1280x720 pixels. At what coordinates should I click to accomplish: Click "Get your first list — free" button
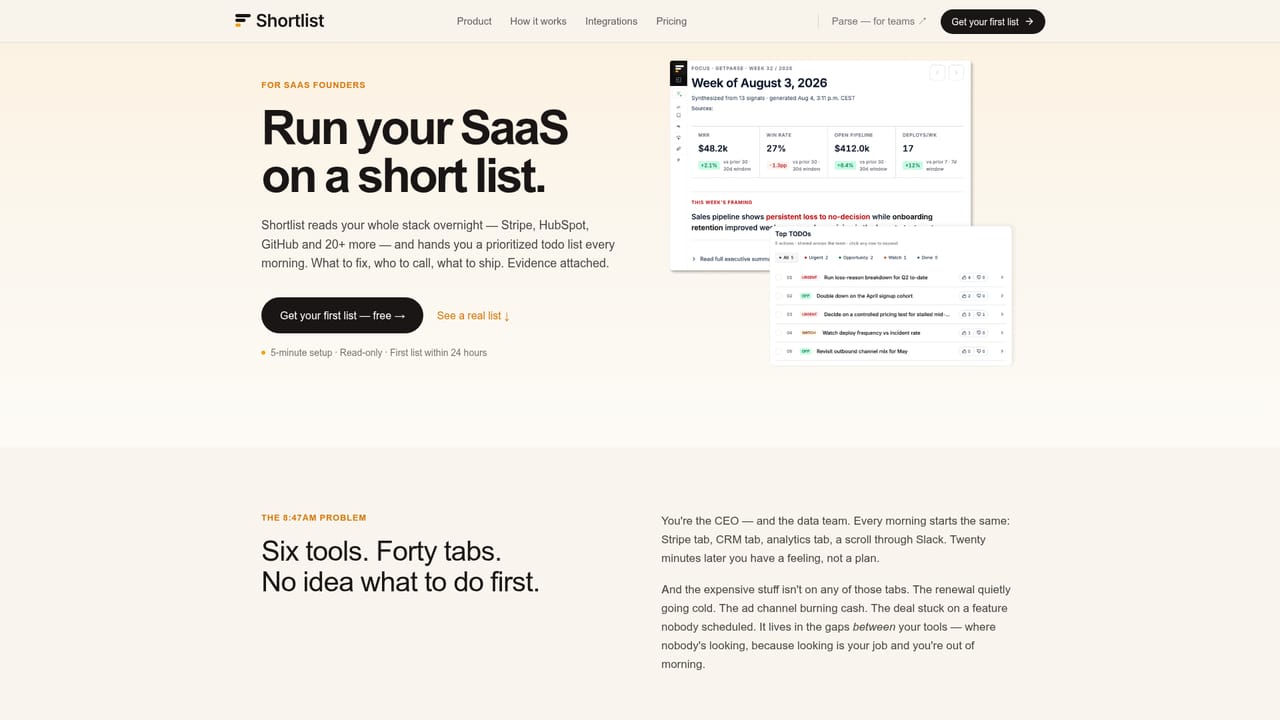click(342, 315)
